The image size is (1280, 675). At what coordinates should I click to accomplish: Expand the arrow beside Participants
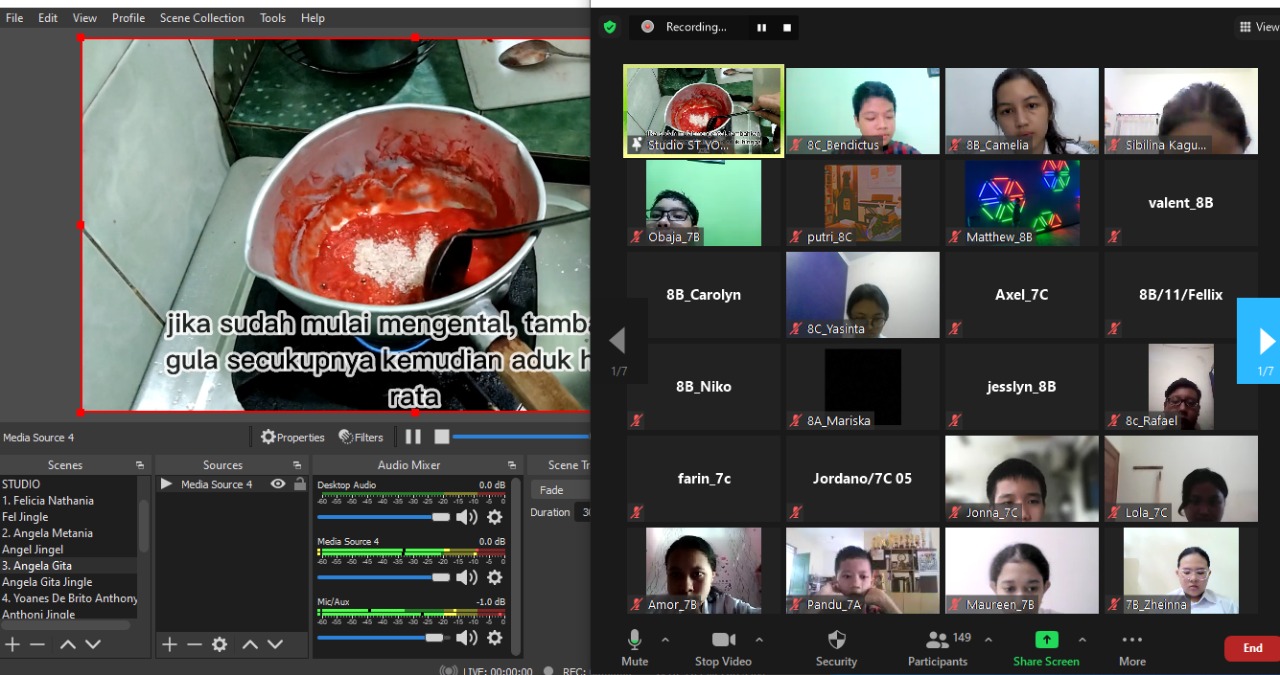point(988,640)
